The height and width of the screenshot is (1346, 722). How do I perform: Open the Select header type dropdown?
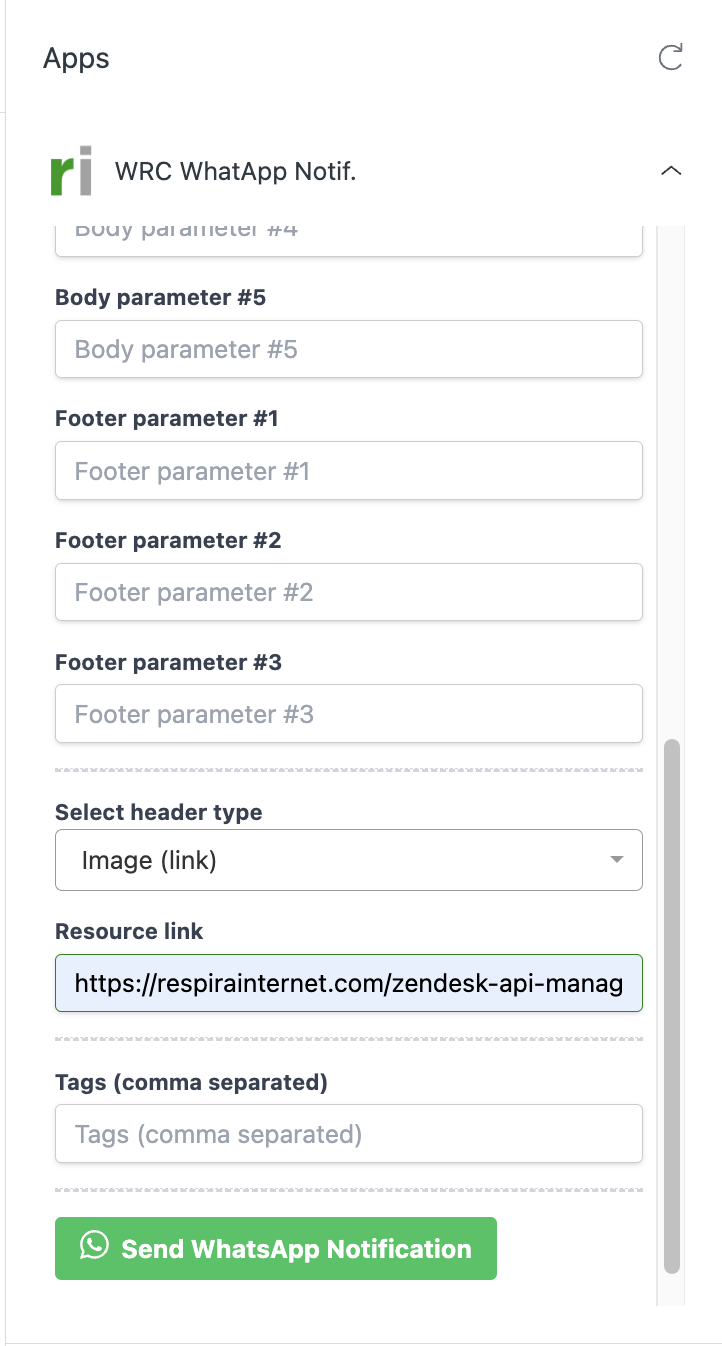click(x=348, y=859)
